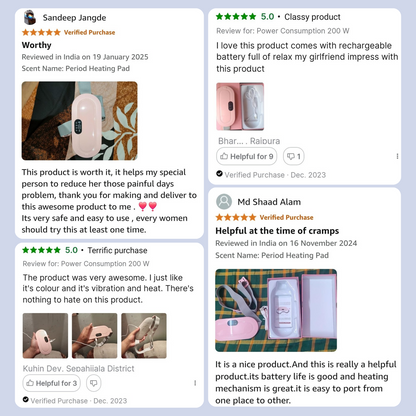
Task: Open Sandeep Jangde's profile avatar
Action: point(30,17)
